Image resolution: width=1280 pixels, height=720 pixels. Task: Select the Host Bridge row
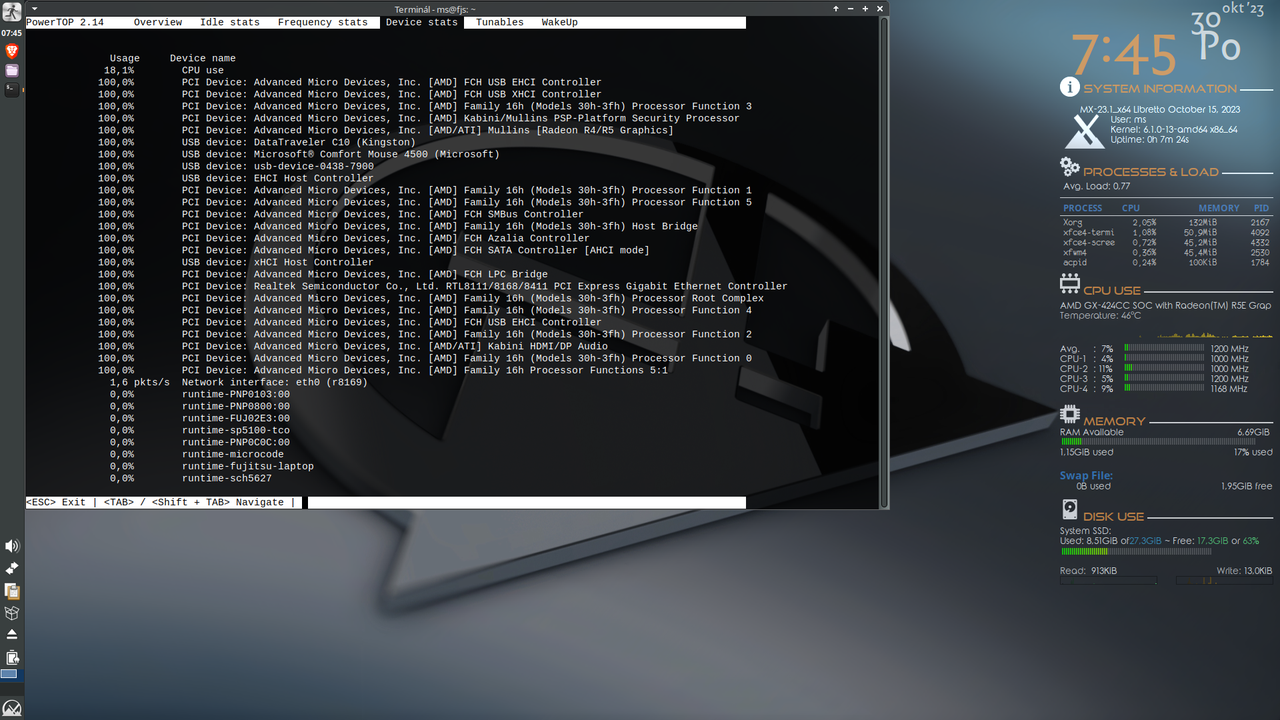(x=398, y=226)
